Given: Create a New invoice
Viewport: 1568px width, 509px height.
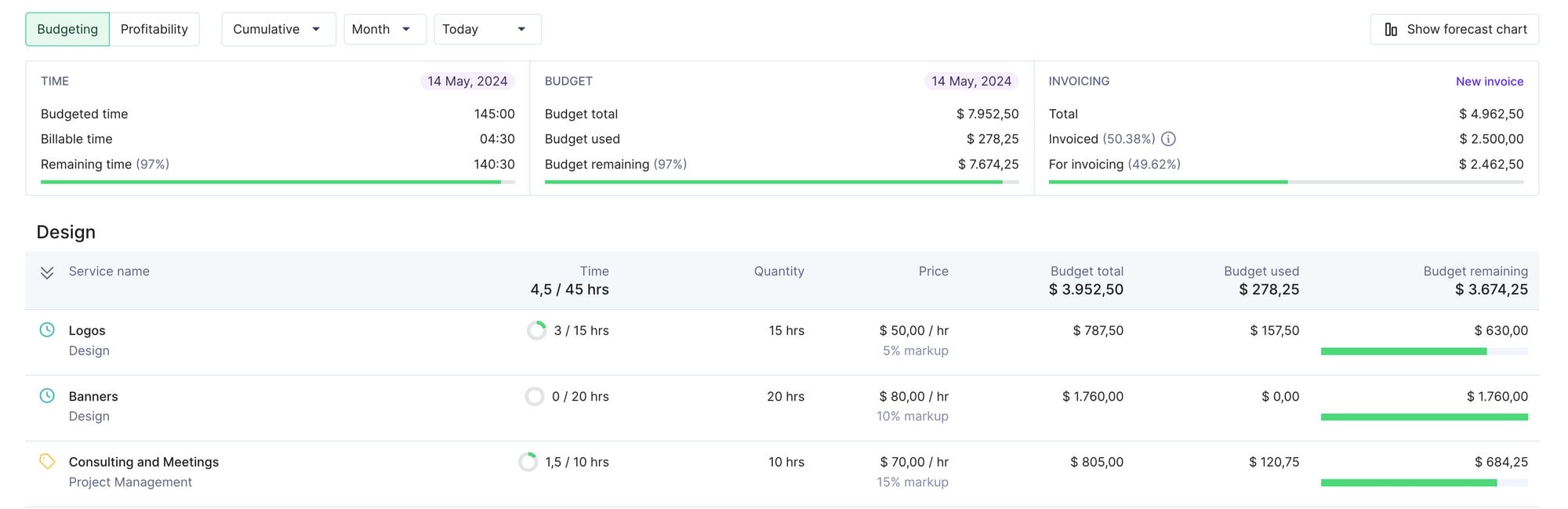Looking at the screenshot, I should [x=1490, y=82].
